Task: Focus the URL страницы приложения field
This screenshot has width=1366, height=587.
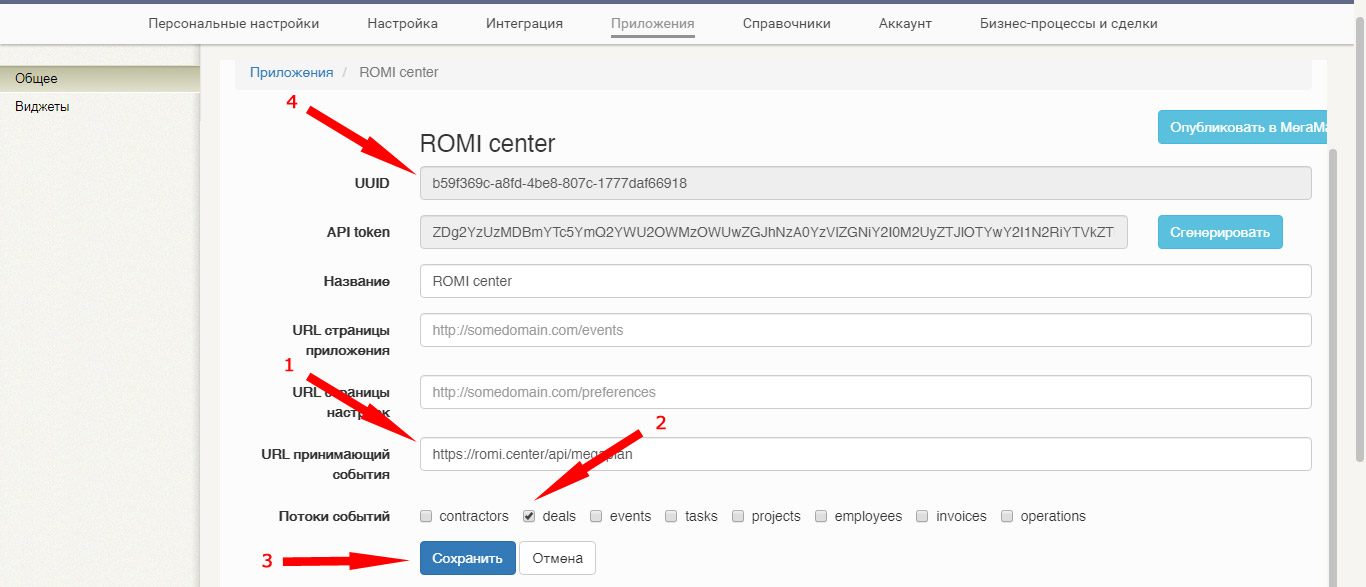Action: click(865, 330)
